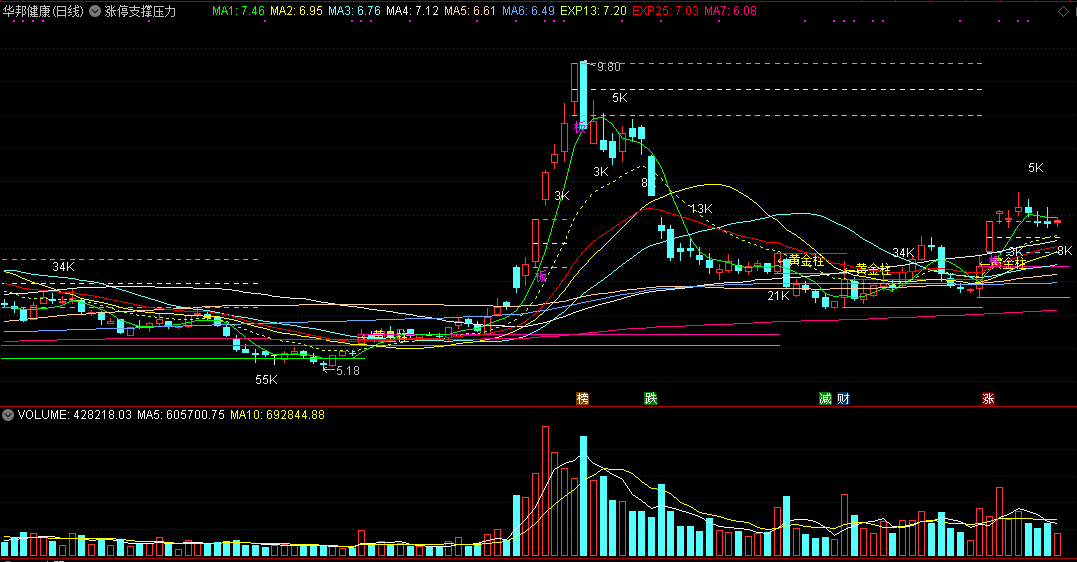Open the green 跌 event marker

[x=650, y=398]
